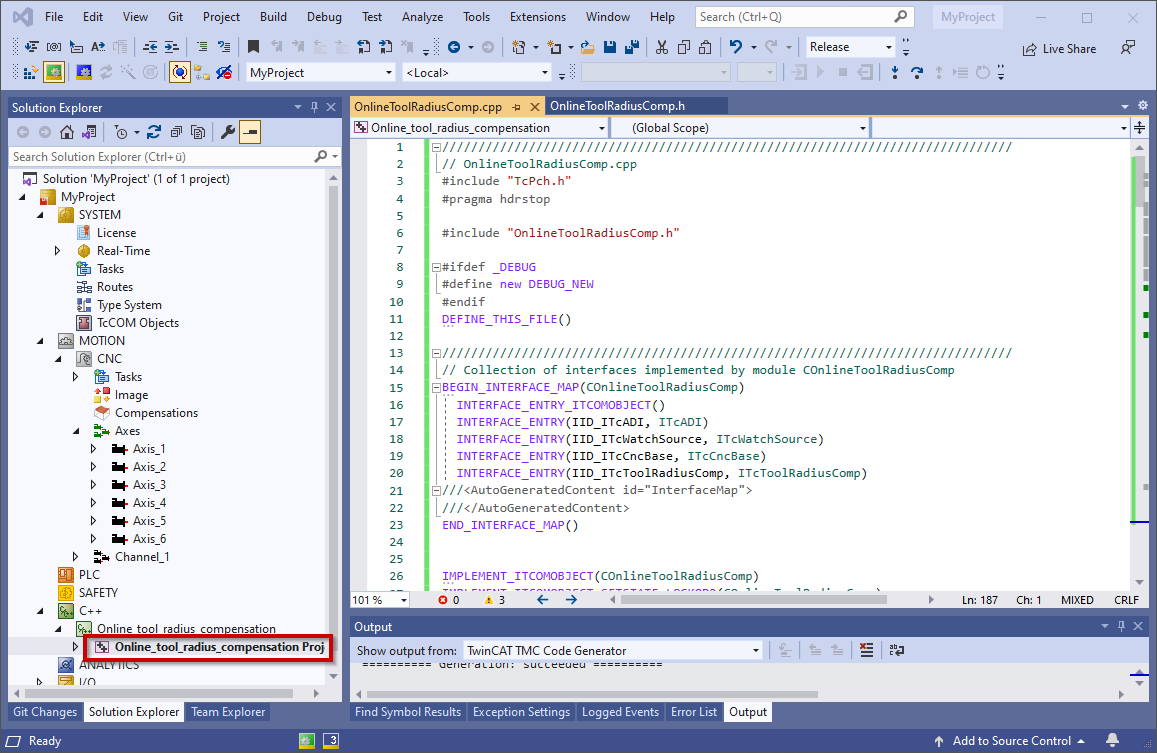Refresh the Solution Explorer view
The height and width of the screenshot is (753, 1157).
tap(154, 131)
